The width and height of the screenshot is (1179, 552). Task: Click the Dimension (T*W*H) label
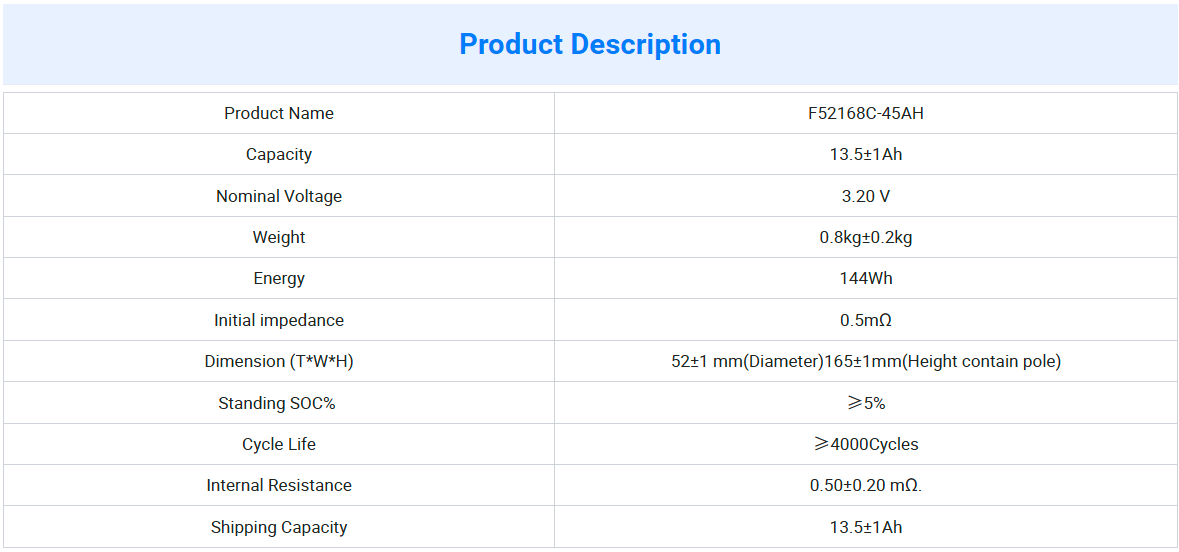279,362
